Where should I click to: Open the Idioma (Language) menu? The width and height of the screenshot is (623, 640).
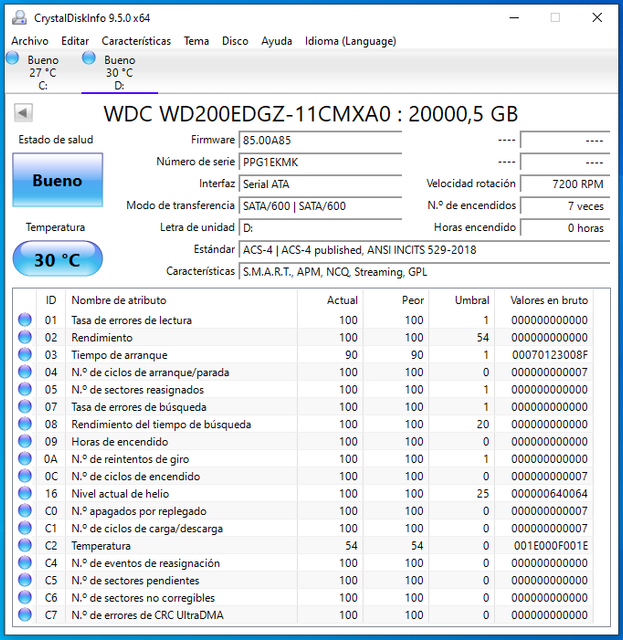(x=350, y=41)
